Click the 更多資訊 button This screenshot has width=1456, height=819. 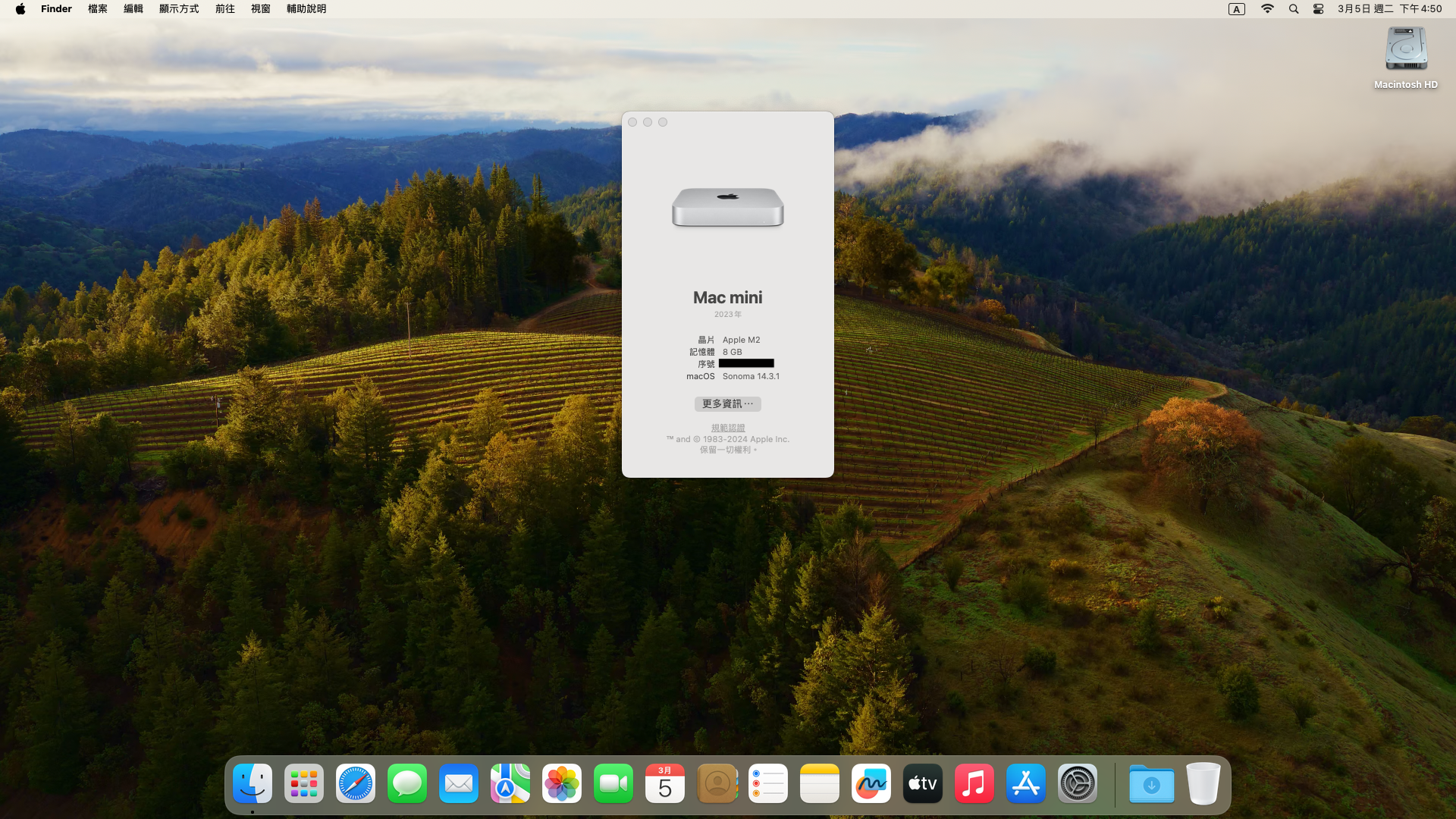(728, 404)
